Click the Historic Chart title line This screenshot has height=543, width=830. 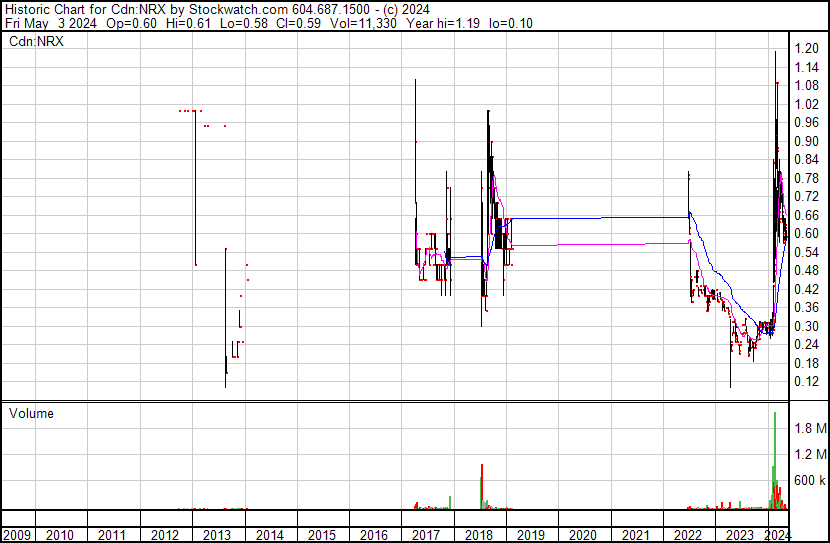pyautogui.click(x=218, y=9)
